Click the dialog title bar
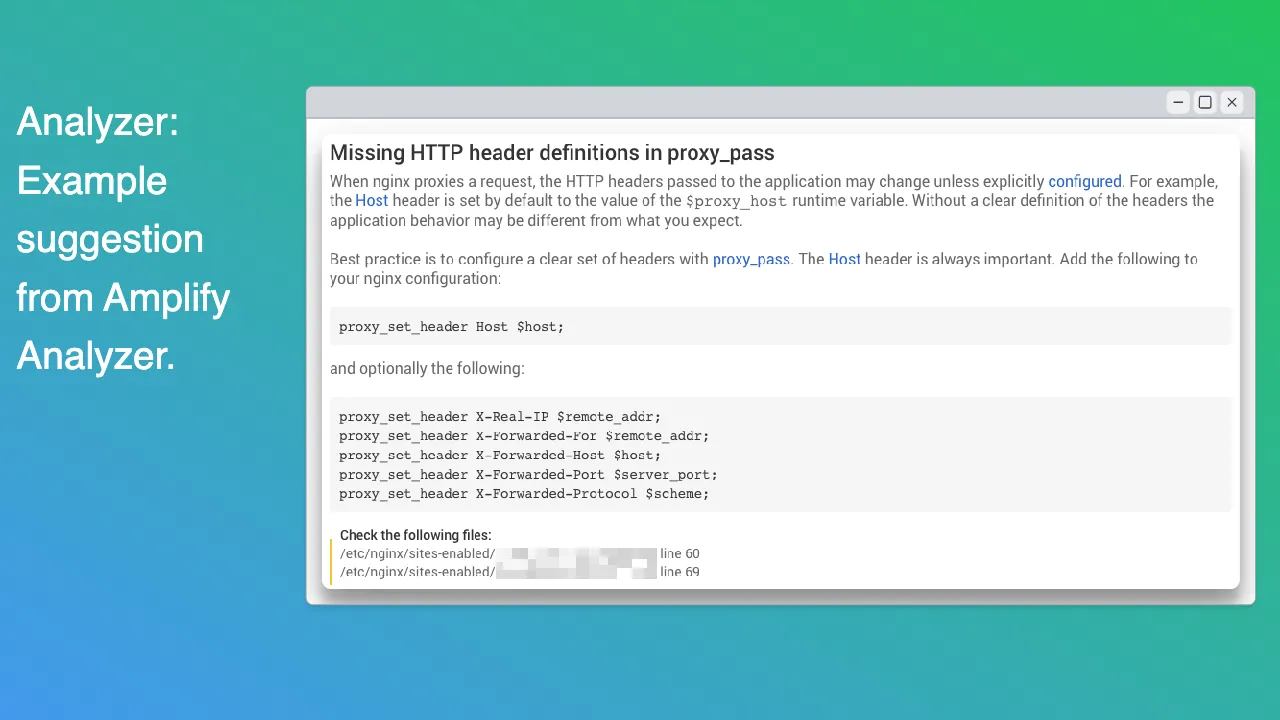The height and width of the screenshot is (720, 1280). pos(700,102)
